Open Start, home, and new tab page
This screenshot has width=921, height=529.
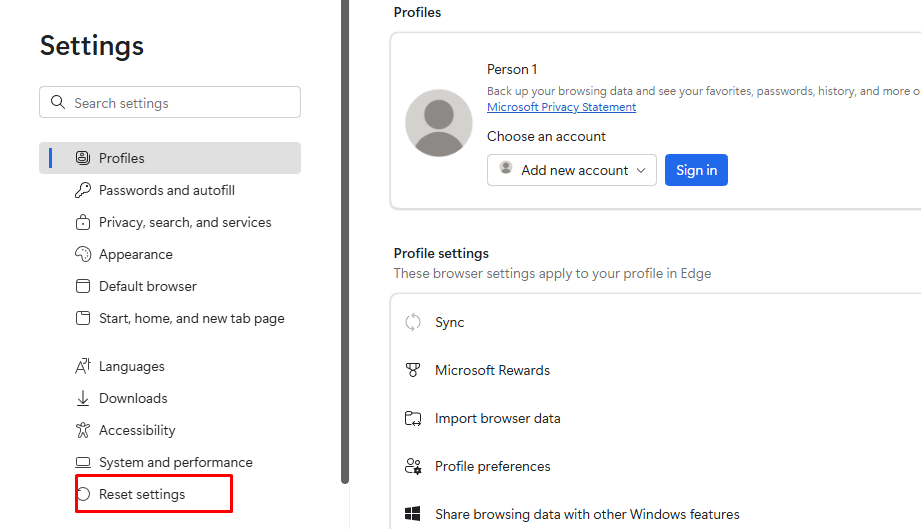(x=191, y=318)
